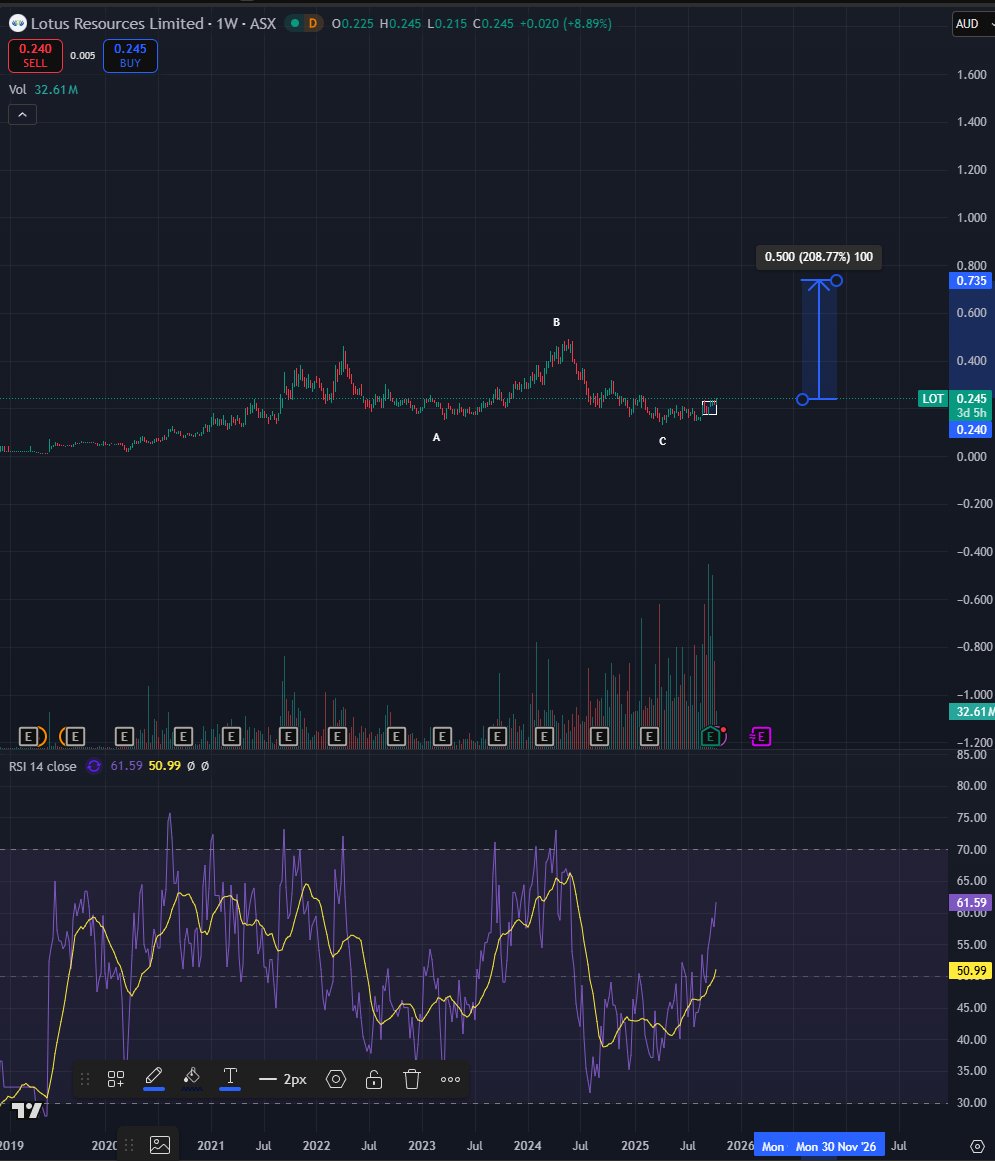Collapse the indicator legend with chevron
The width and height of the screenshot is (995, 1161).
(22, 115)
